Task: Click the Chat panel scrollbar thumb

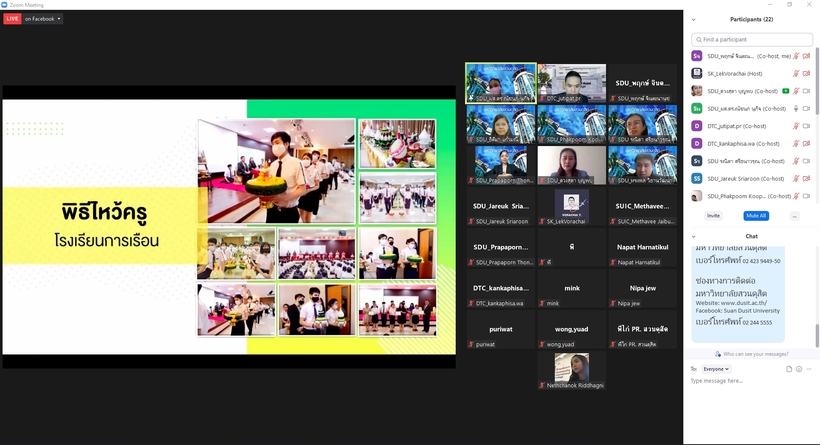Action: (817, 336)
